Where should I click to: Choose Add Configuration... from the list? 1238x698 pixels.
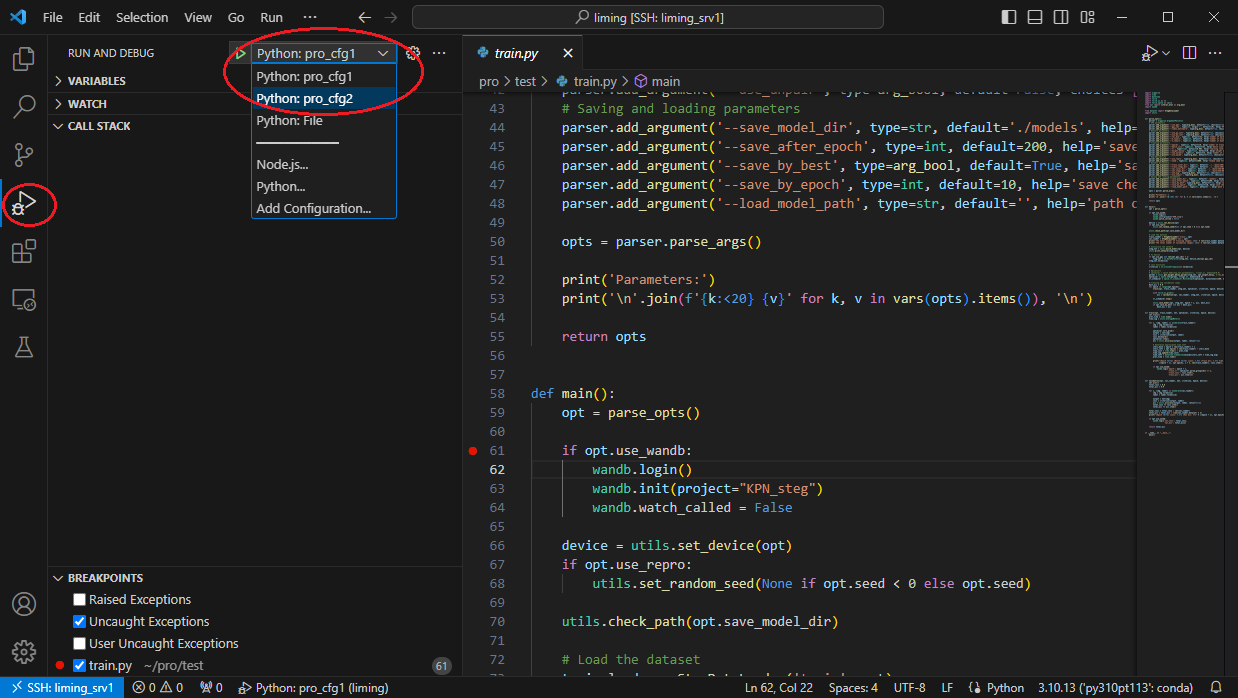313,208
